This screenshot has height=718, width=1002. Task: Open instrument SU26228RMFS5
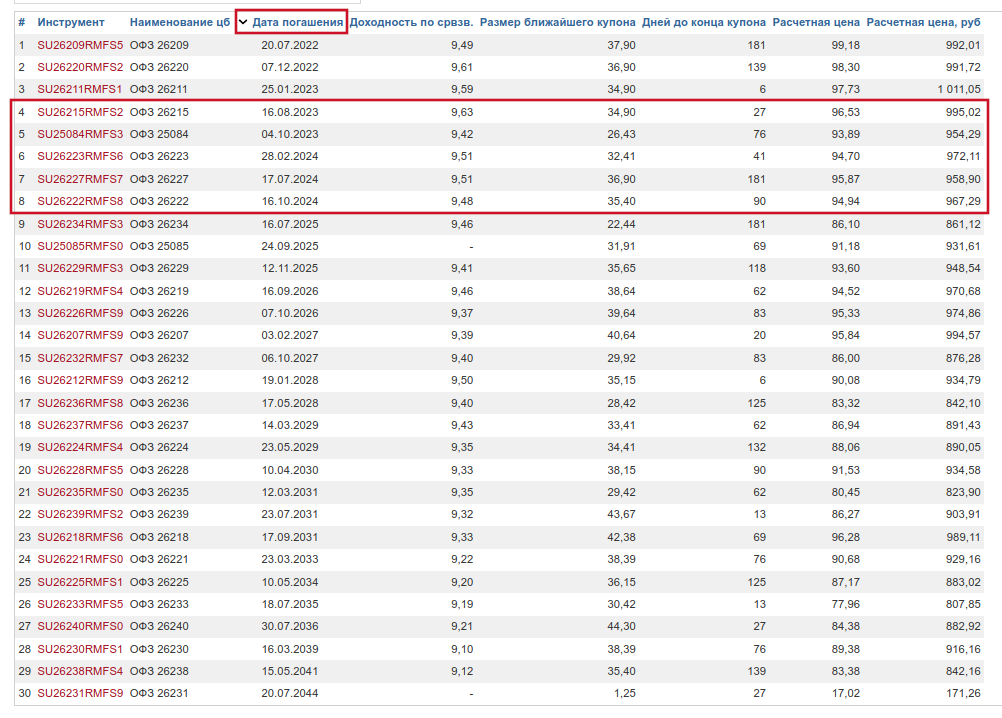[x=80, y=470]
